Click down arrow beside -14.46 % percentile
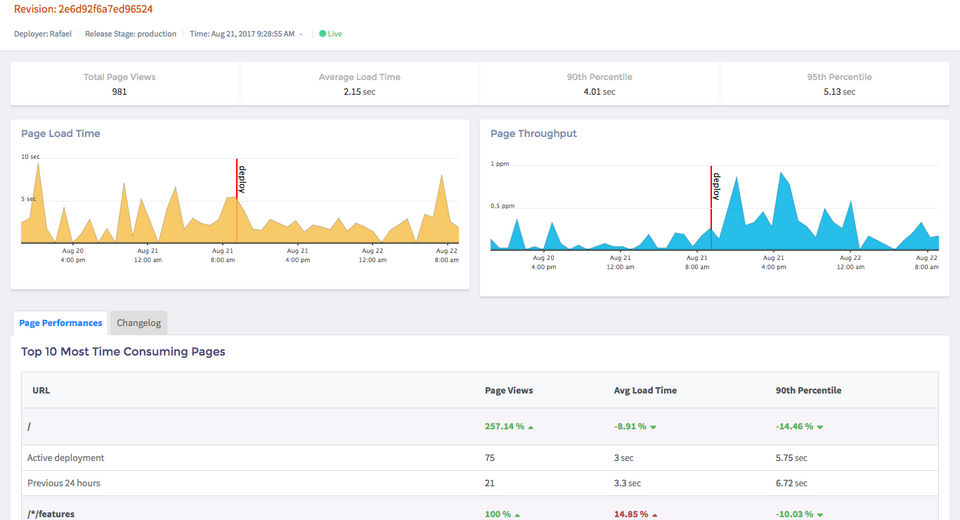Image resolution: width=960 pixels, height=520 pixels. pyautogui.click(x=820, y=427)
